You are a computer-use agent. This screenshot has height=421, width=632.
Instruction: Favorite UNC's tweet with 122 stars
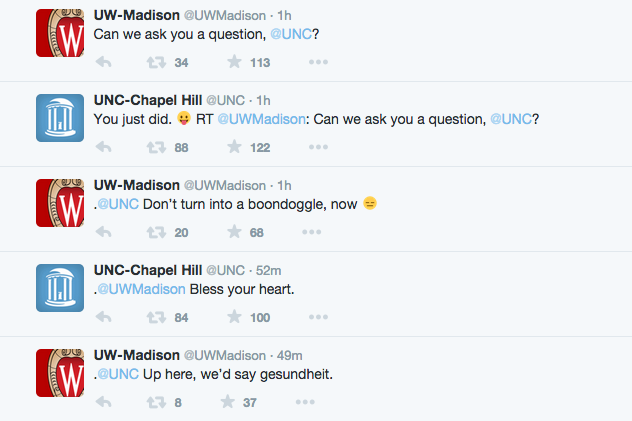click(235, 147)
